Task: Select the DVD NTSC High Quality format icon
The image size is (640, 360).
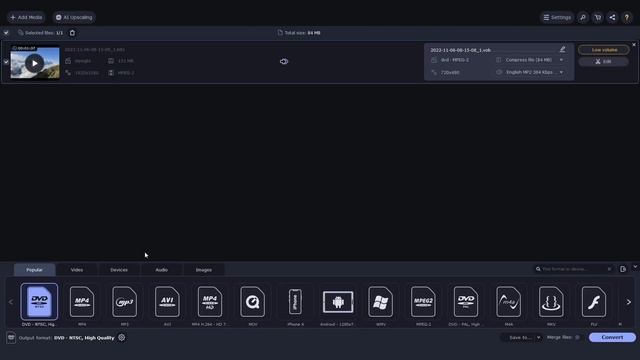Action: pos(39,302)
